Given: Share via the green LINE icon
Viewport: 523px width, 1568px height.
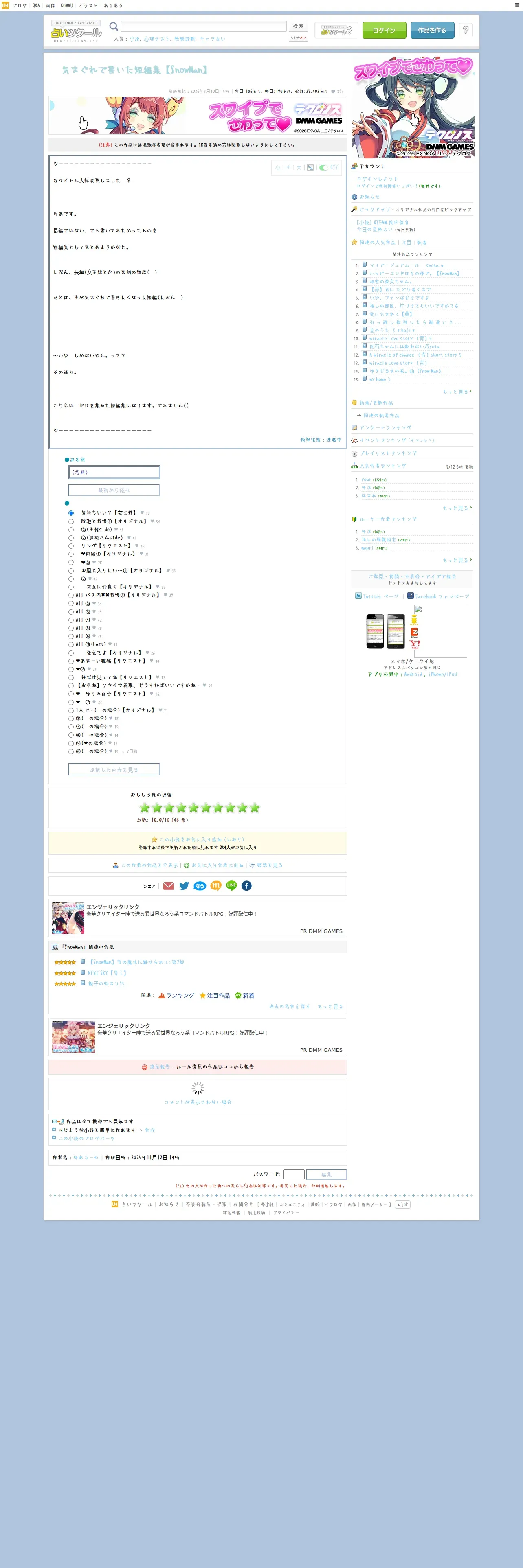Looking at the screenshot, I should (231, 886).
